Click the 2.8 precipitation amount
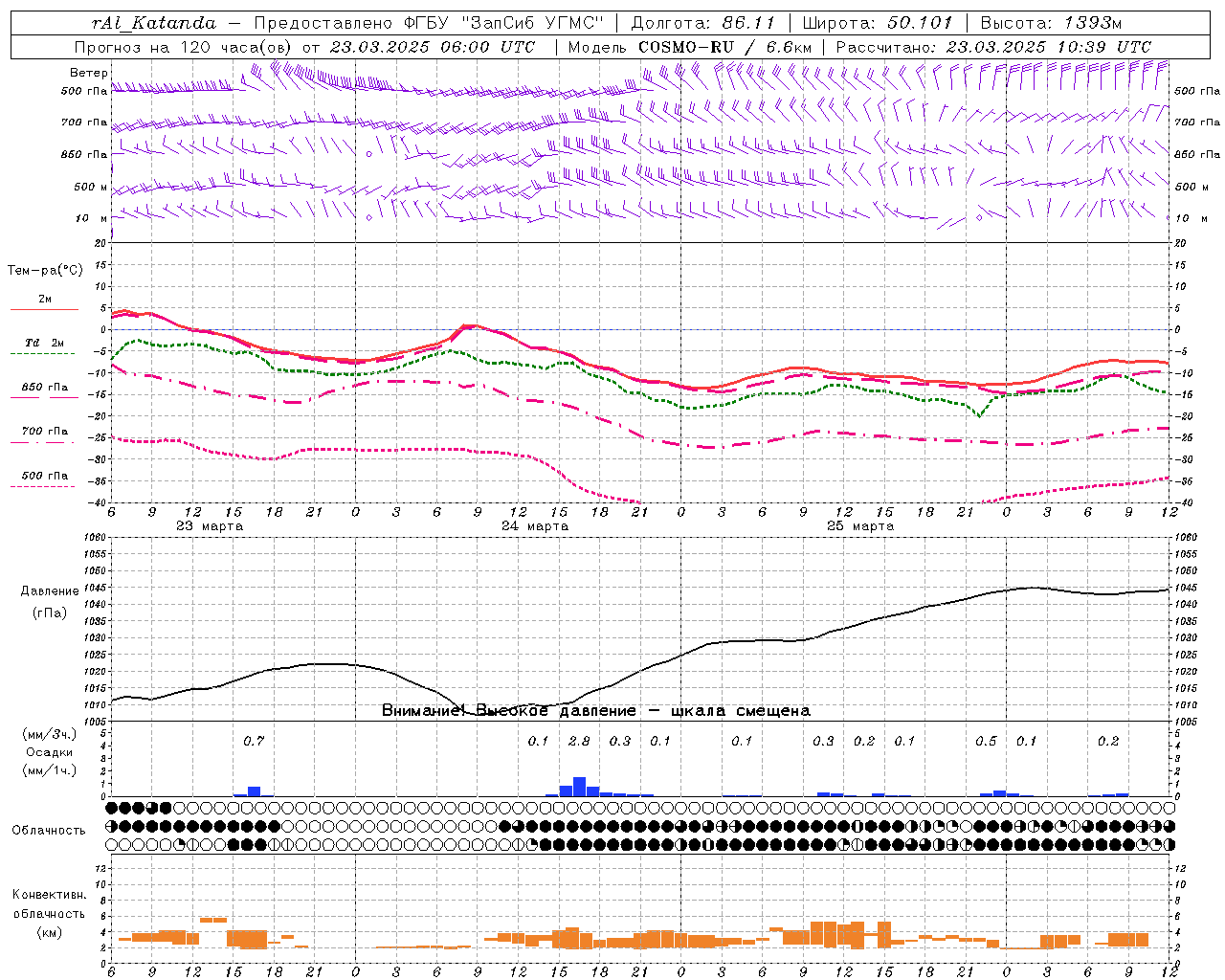 (x=579, y=741)
